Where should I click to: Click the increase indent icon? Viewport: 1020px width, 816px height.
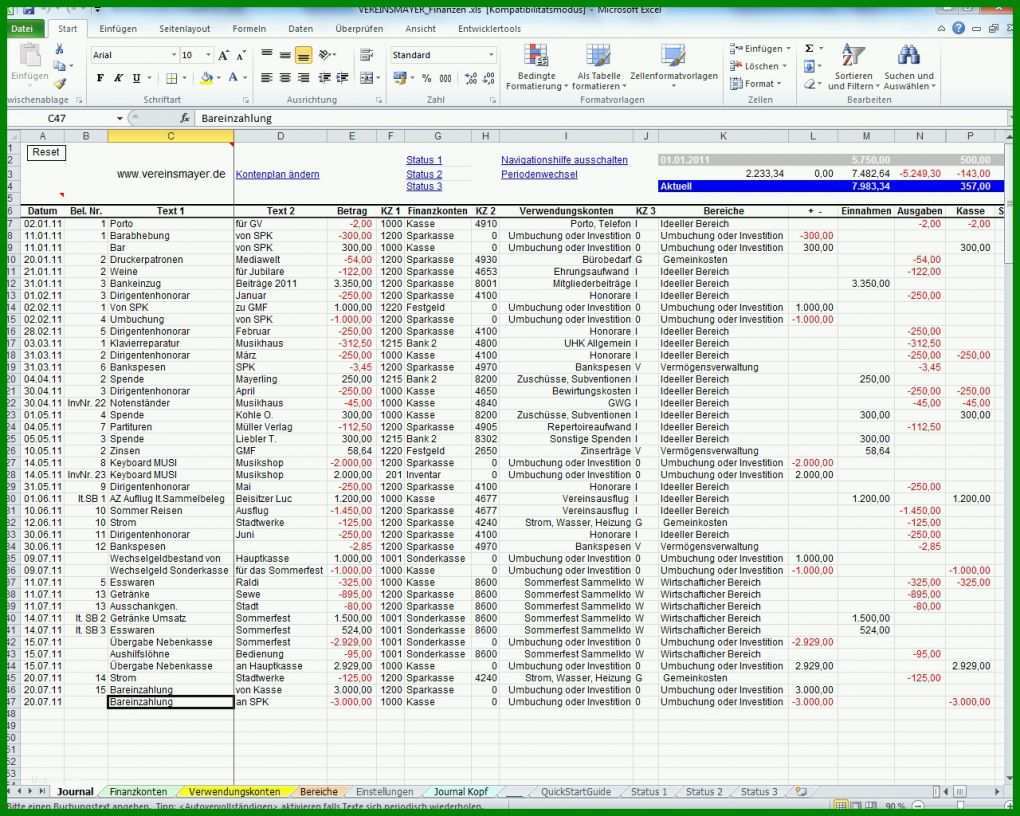(x=342, y=78)
